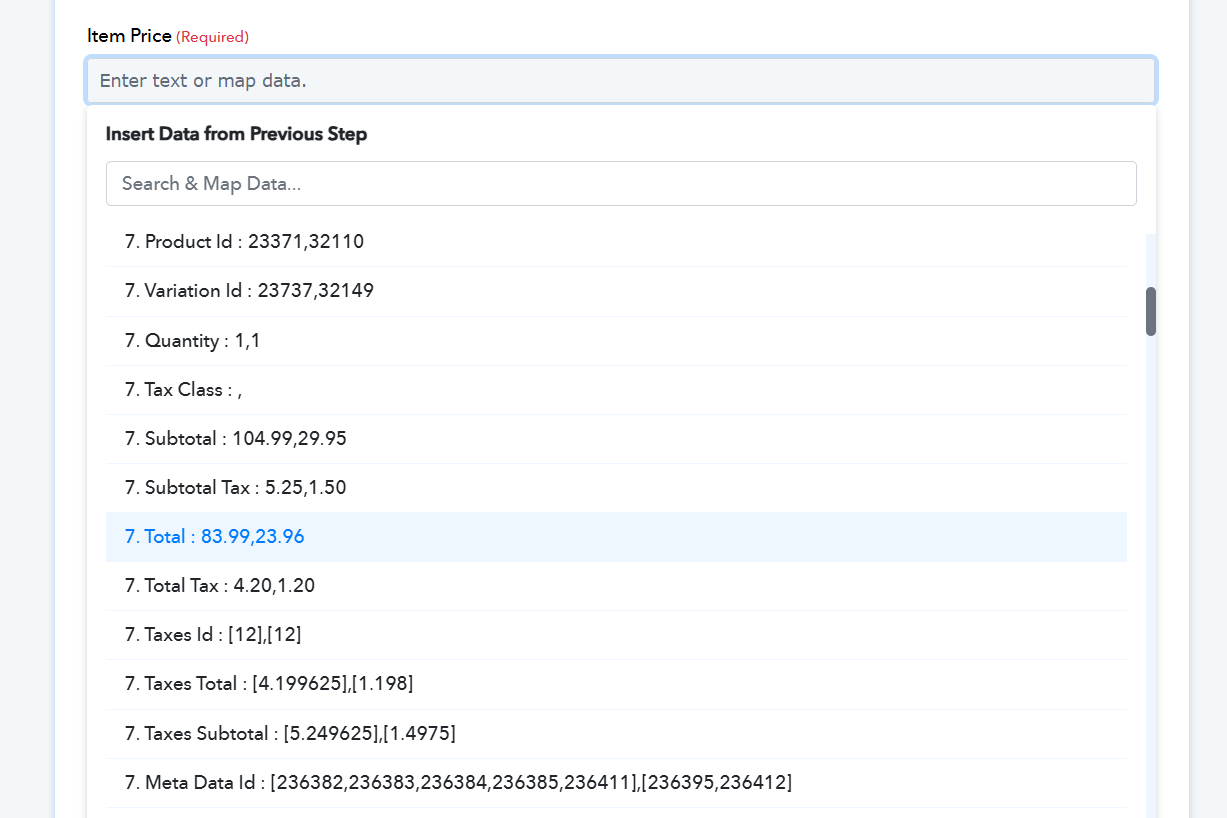Focus the Item Price input field
This screenshot has height=818, width=1227.
[x=621, y=80]
